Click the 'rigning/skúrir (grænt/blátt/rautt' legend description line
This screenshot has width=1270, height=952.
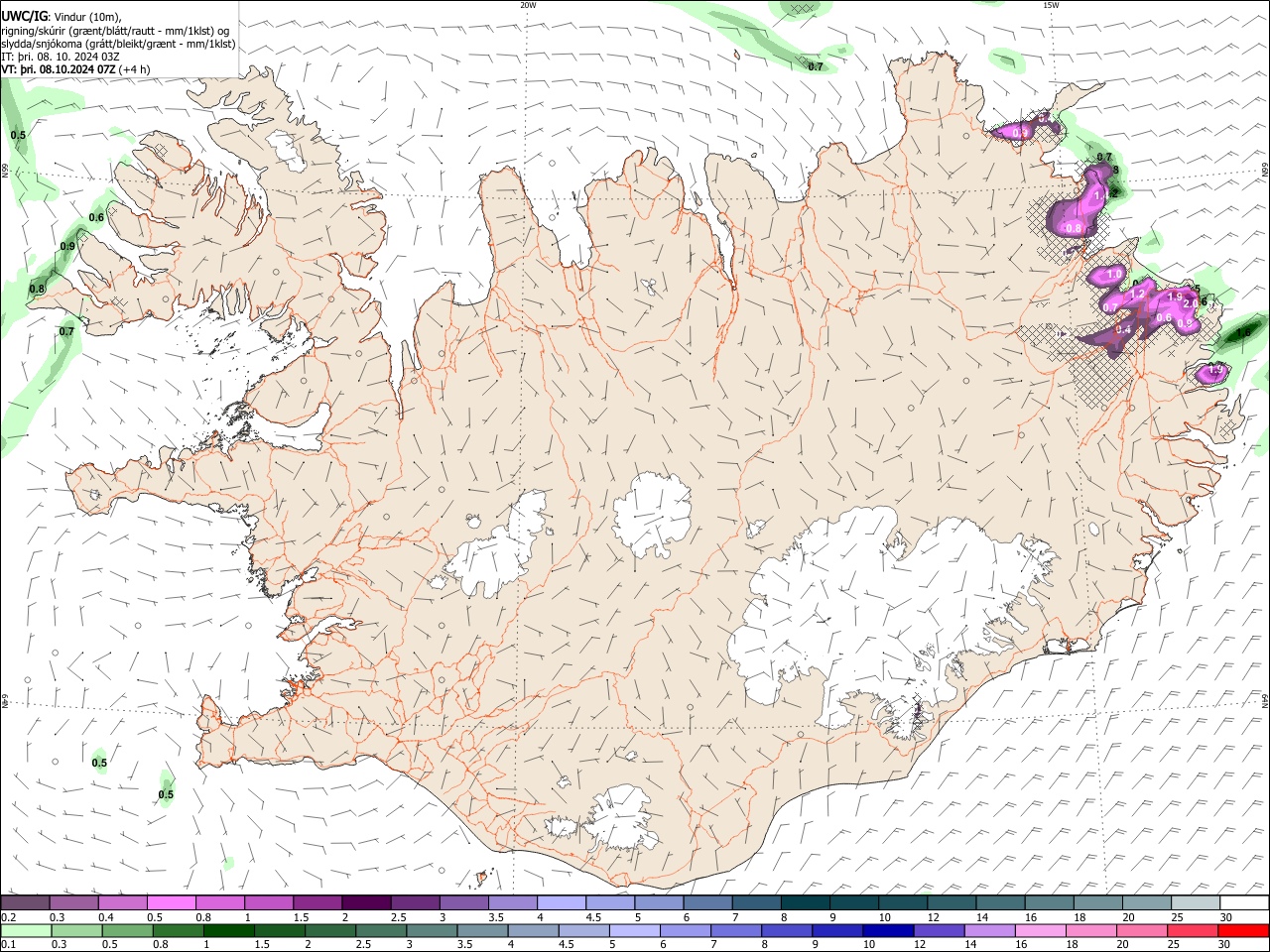tap(115, 31)
